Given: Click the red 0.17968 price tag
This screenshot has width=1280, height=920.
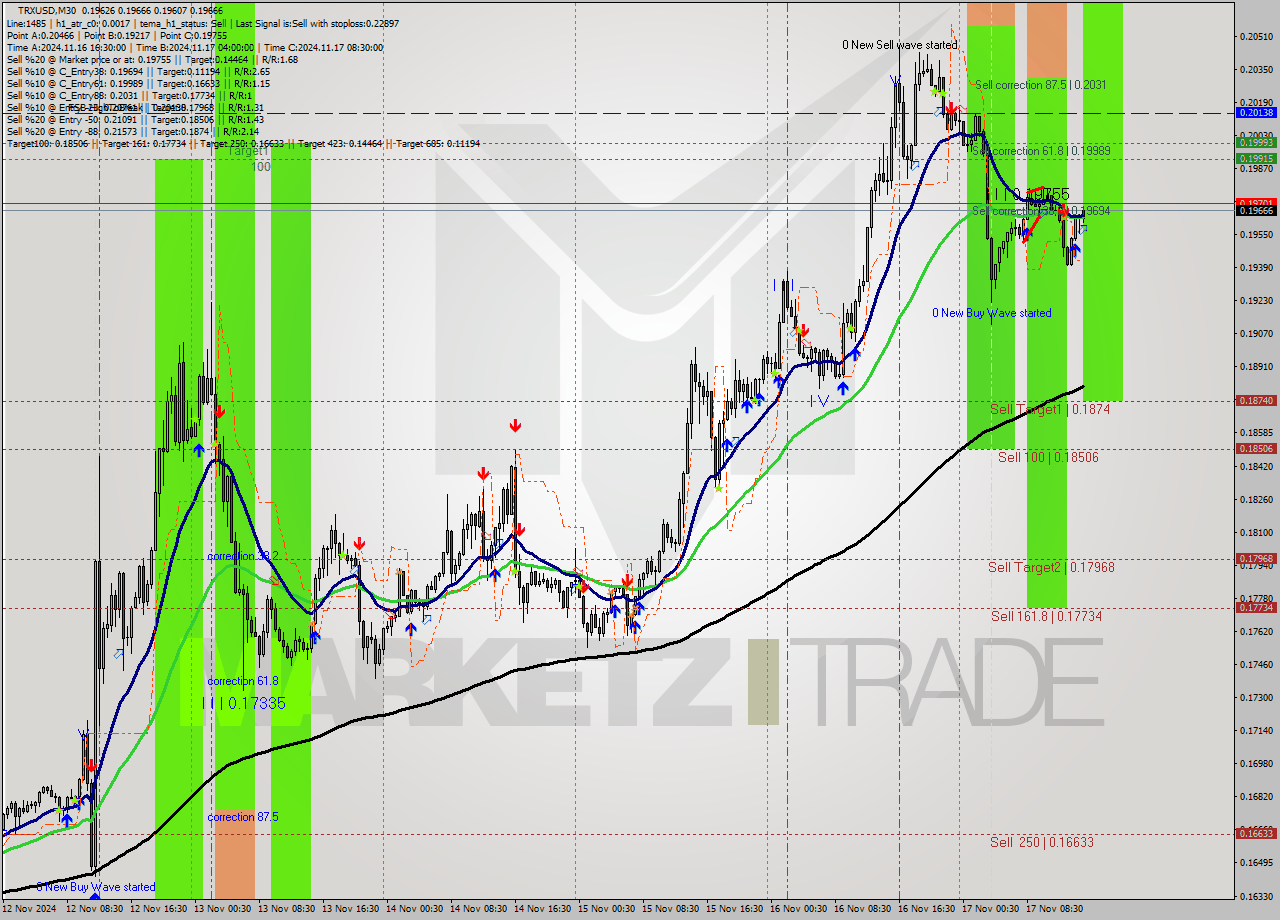Looking at the screenshot, I should (1256, 559).
